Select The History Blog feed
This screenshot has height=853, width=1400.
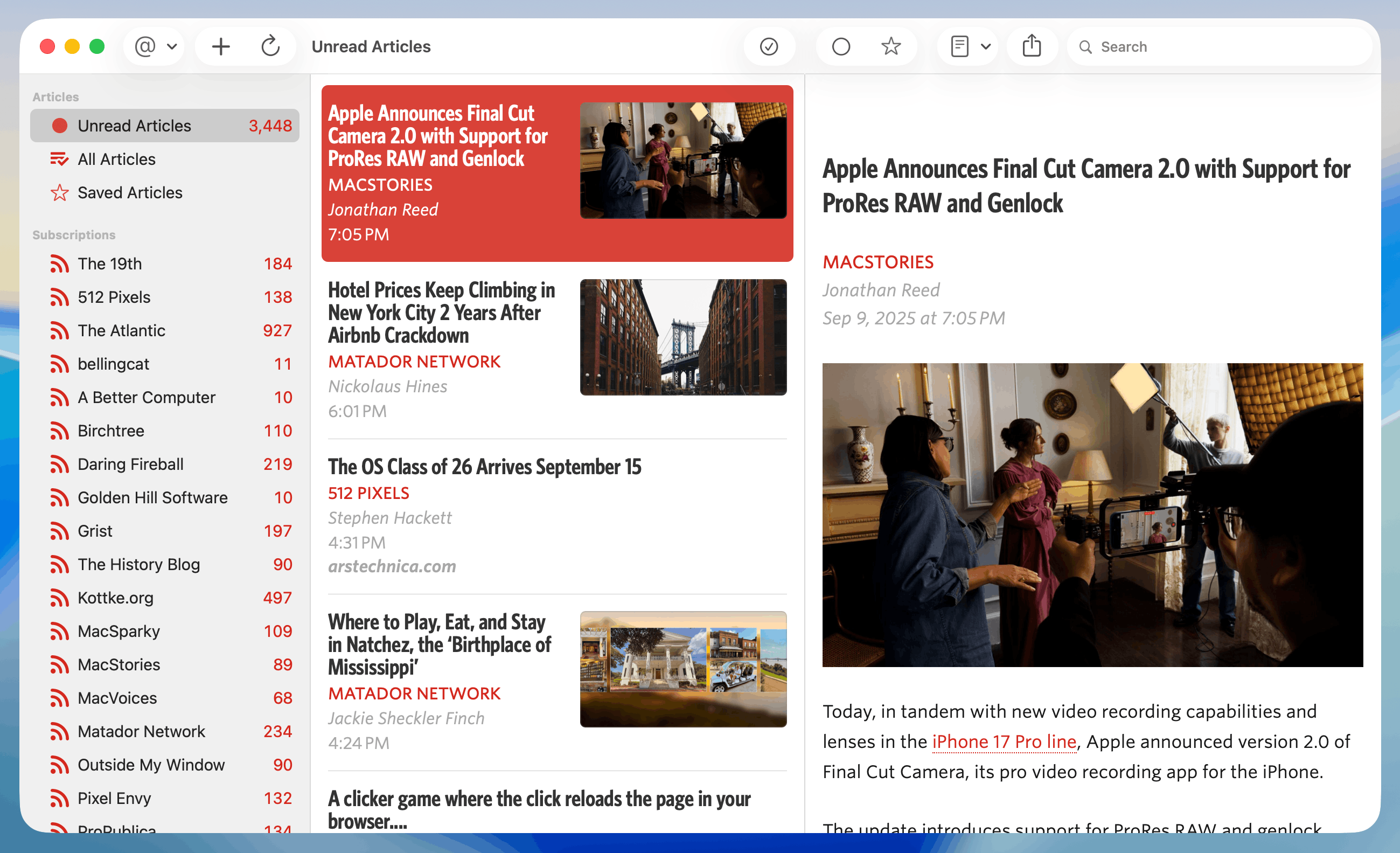[x=164, y=564]
